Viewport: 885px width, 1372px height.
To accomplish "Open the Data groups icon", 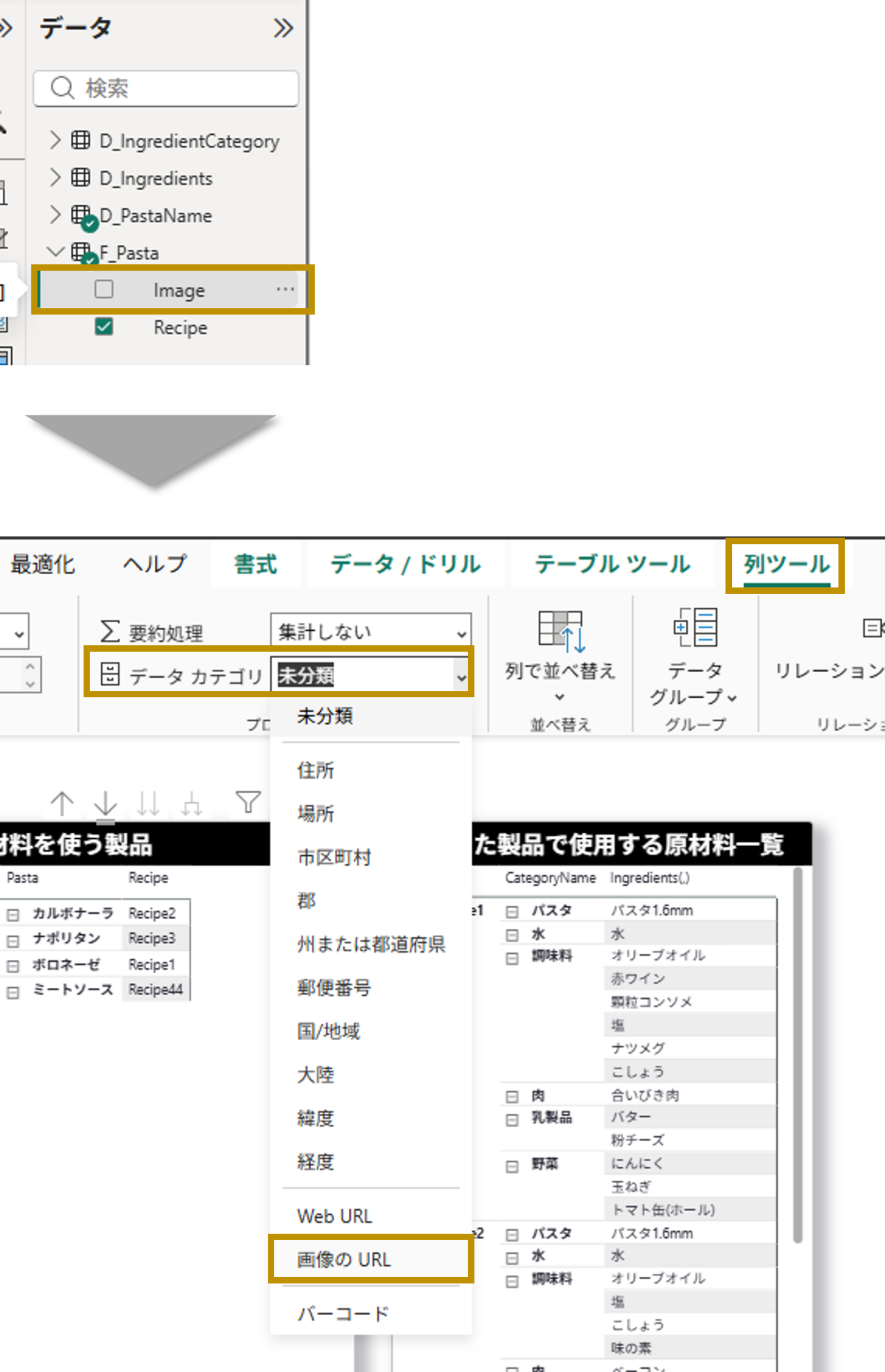I will pos(695,627).
